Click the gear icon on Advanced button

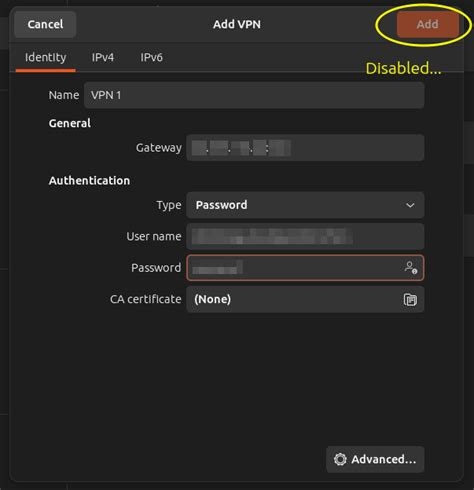point(340,459)
